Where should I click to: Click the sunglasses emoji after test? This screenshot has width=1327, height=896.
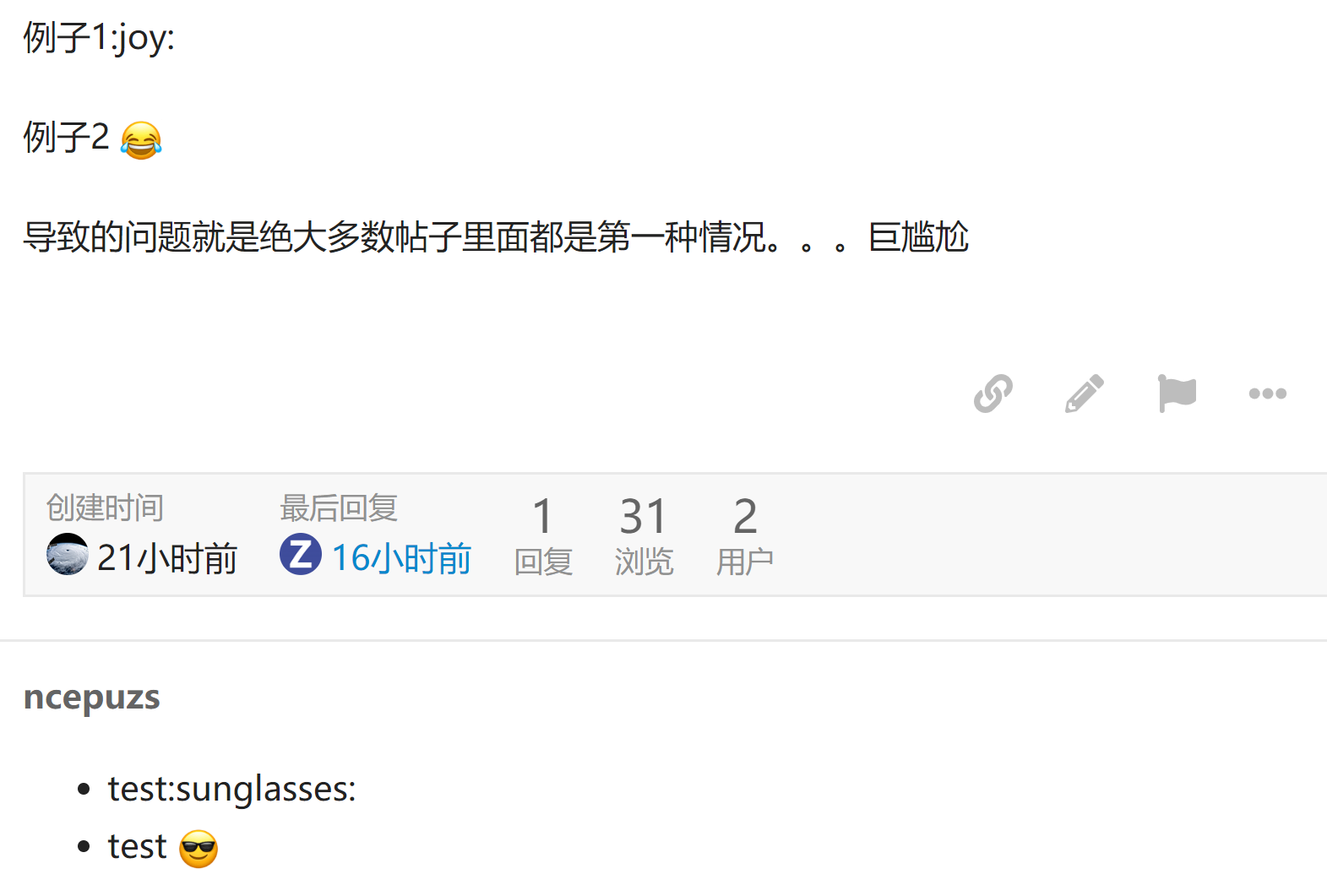(199, 849)
